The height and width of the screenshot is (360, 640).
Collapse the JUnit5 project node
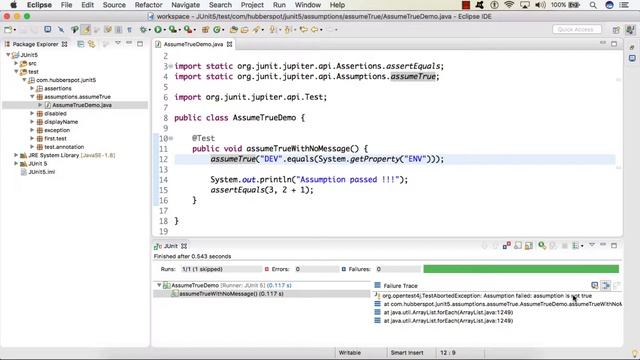pyautogui.click(x=8, y=55)
